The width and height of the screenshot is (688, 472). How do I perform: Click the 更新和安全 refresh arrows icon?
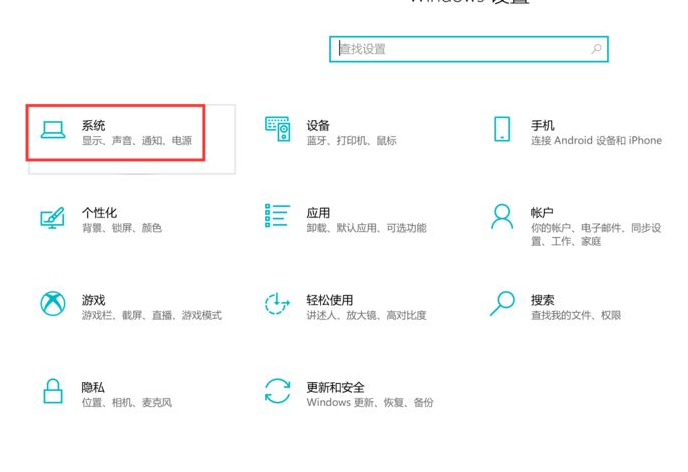click(277, 391)
